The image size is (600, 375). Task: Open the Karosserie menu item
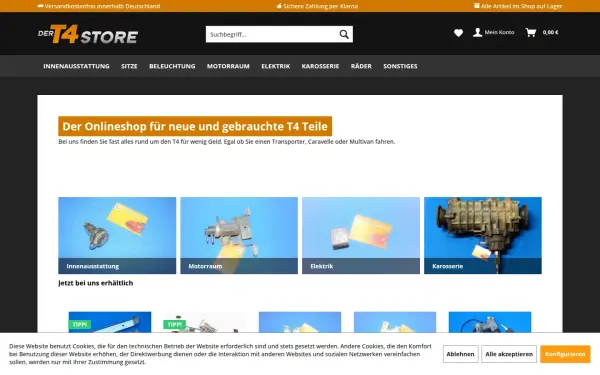[320, 66]
